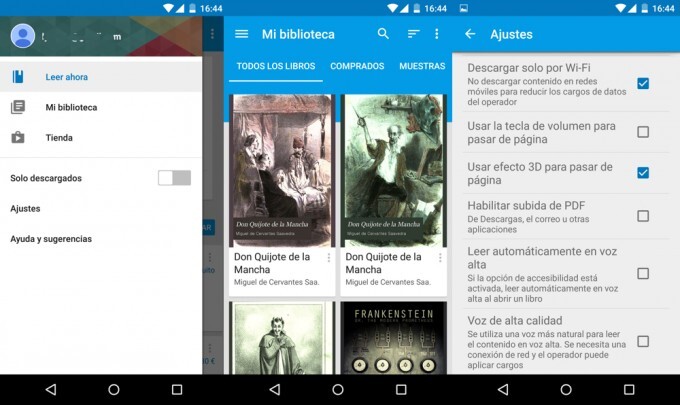
Task: Tap the search magnifier icon in the library
Action: tap(383, 34)
